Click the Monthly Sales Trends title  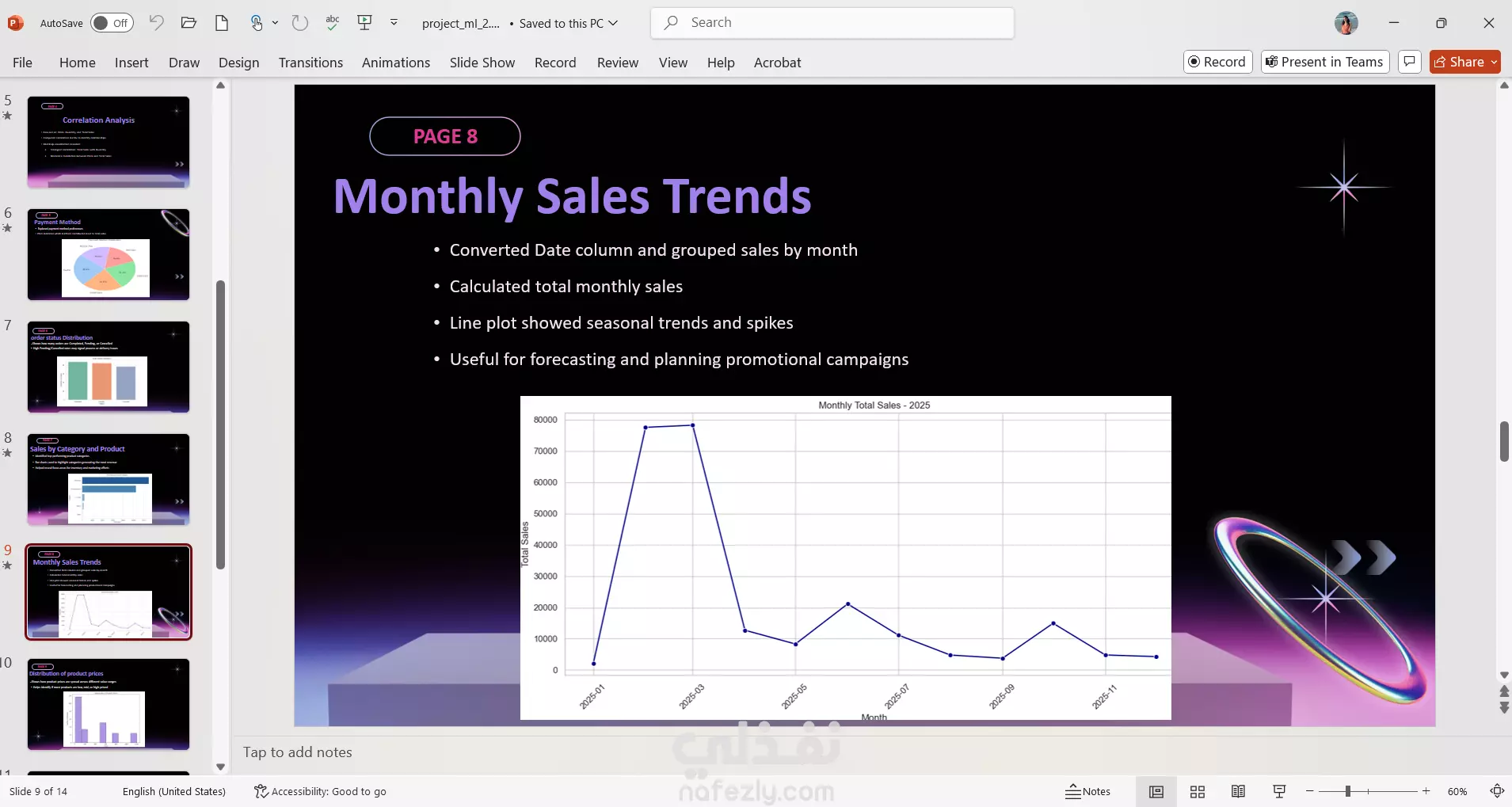point(573,196)
